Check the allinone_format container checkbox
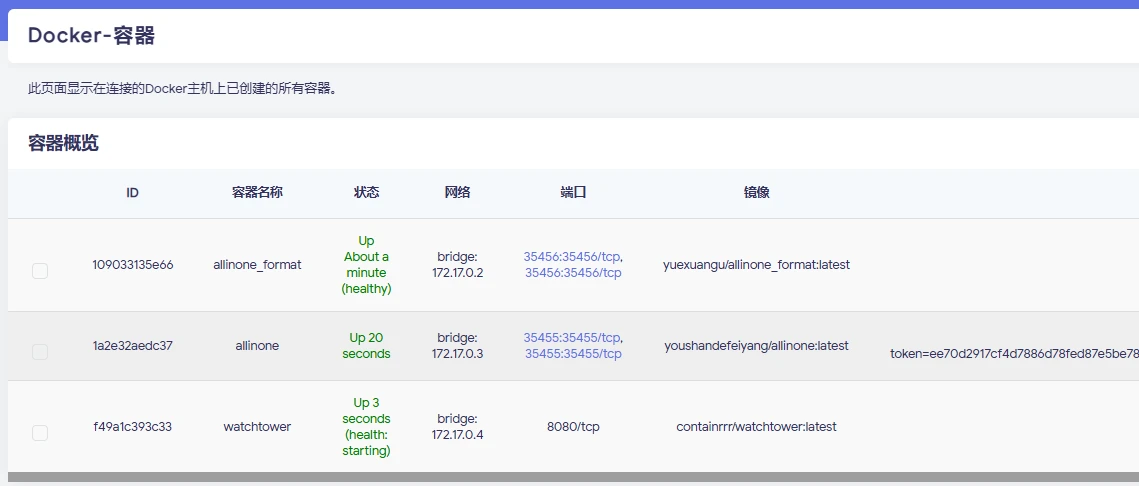This screenshot has width=1139, height=486. click(x=40, y=271)
